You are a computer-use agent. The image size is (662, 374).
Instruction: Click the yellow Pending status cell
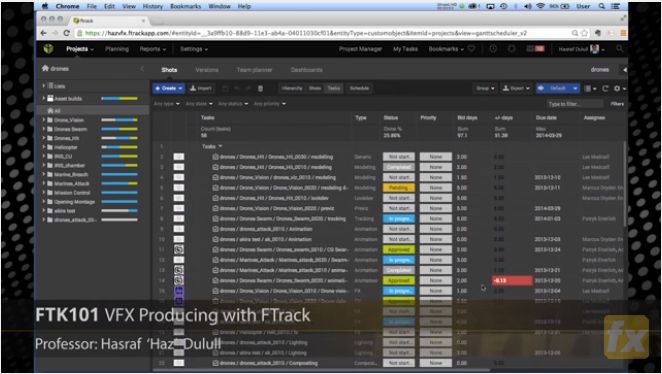coord(399,188)
